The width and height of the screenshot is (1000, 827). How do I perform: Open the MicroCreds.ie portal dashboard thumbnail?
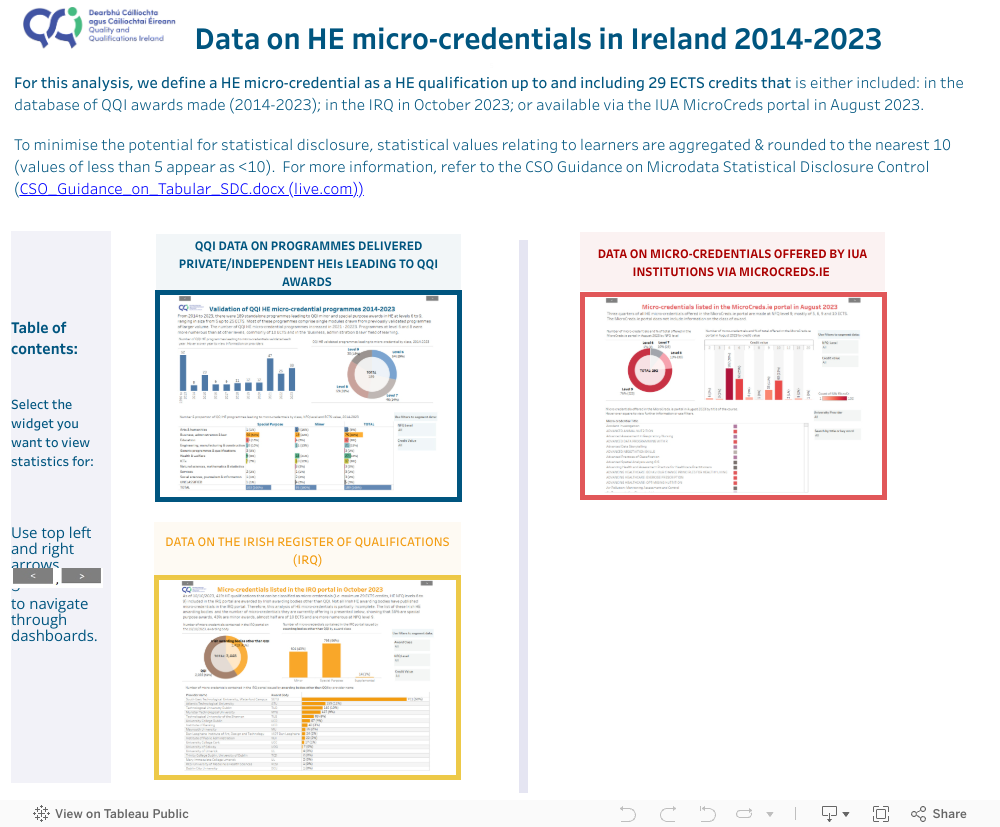point(733,396)
